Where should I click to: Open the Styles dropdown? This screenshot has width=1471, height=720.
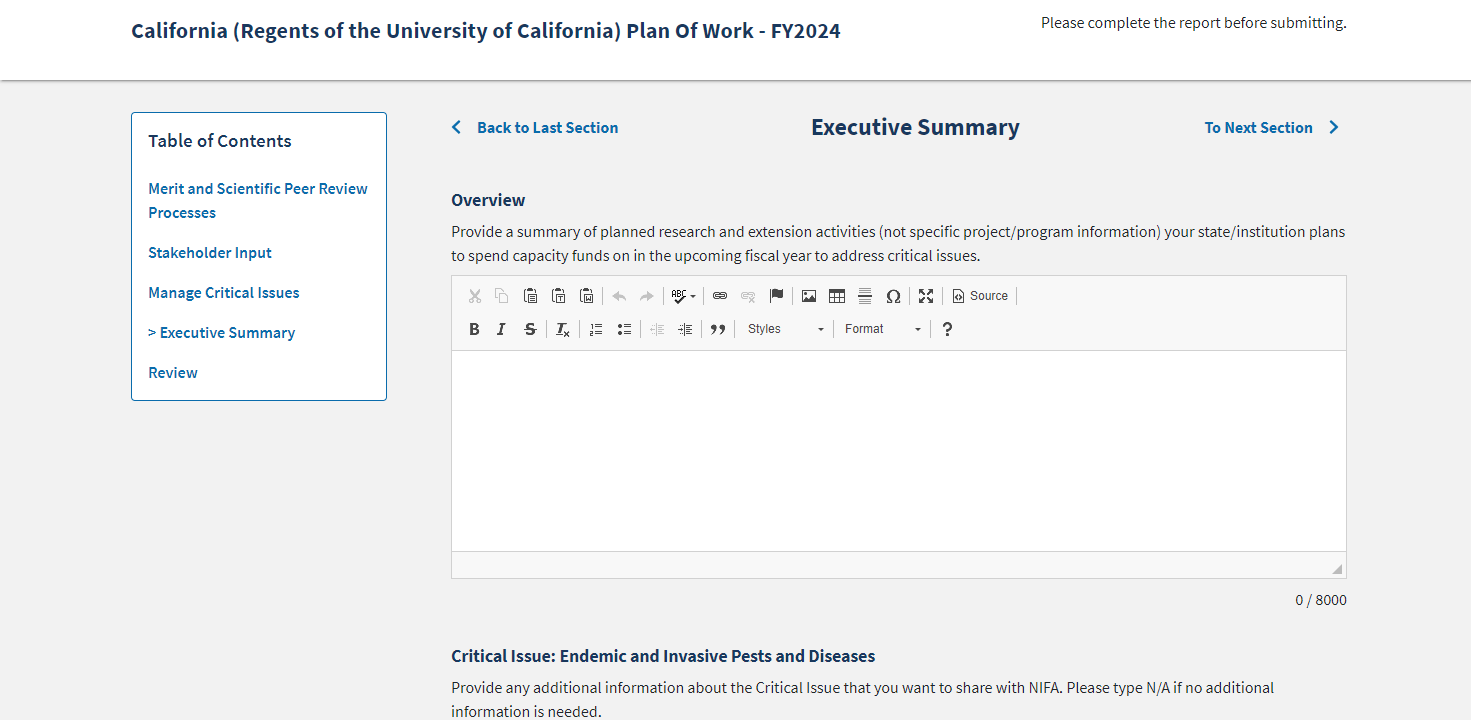[786, 329]
